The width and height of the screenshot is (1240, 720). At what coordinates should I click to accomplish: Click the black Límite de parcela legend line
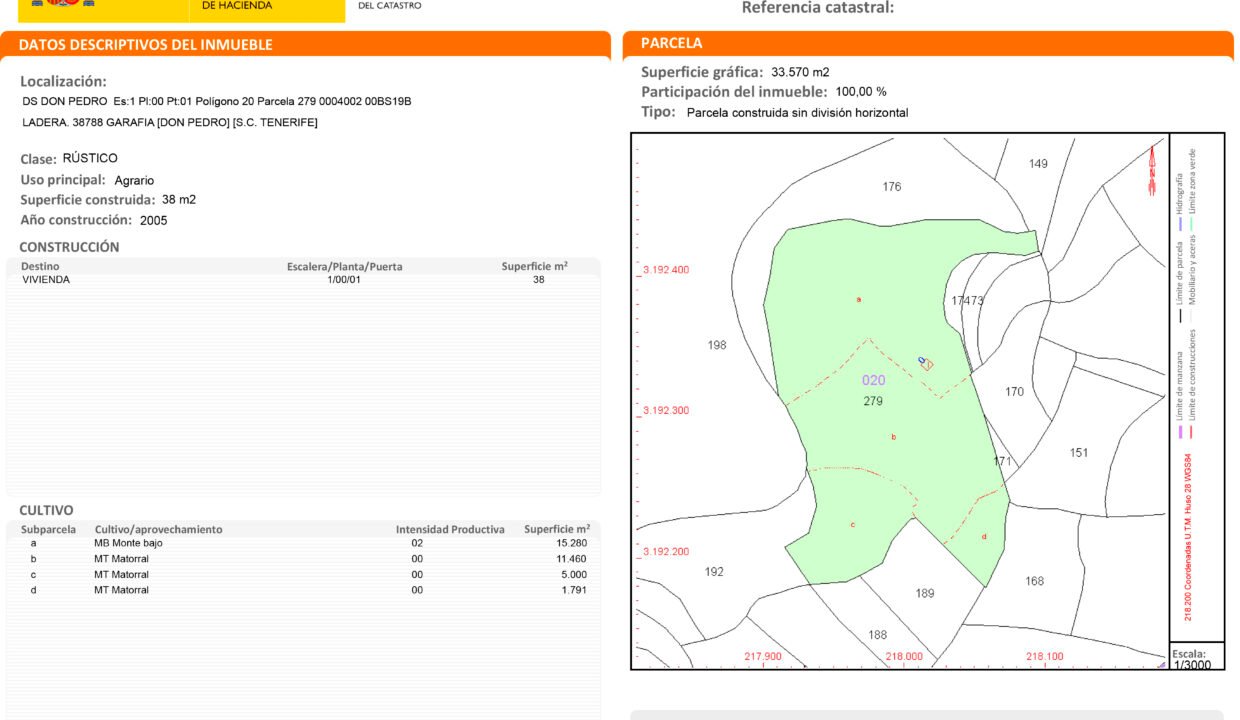pos(1180,316)
